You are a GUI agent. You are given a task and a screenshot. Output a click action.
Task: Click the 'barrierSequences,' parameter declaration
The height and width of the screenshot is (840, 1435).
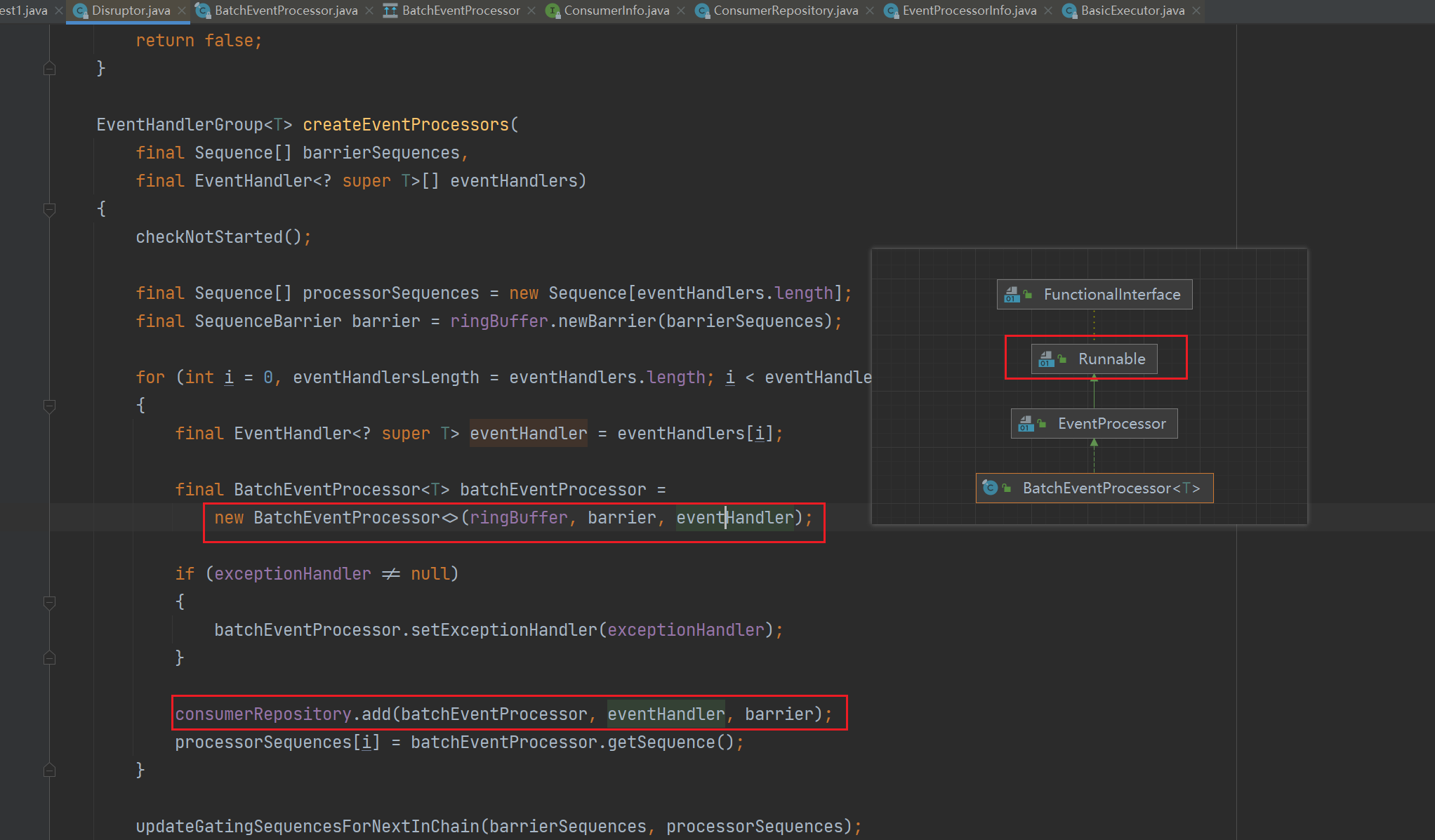click(x=385, y=153)
